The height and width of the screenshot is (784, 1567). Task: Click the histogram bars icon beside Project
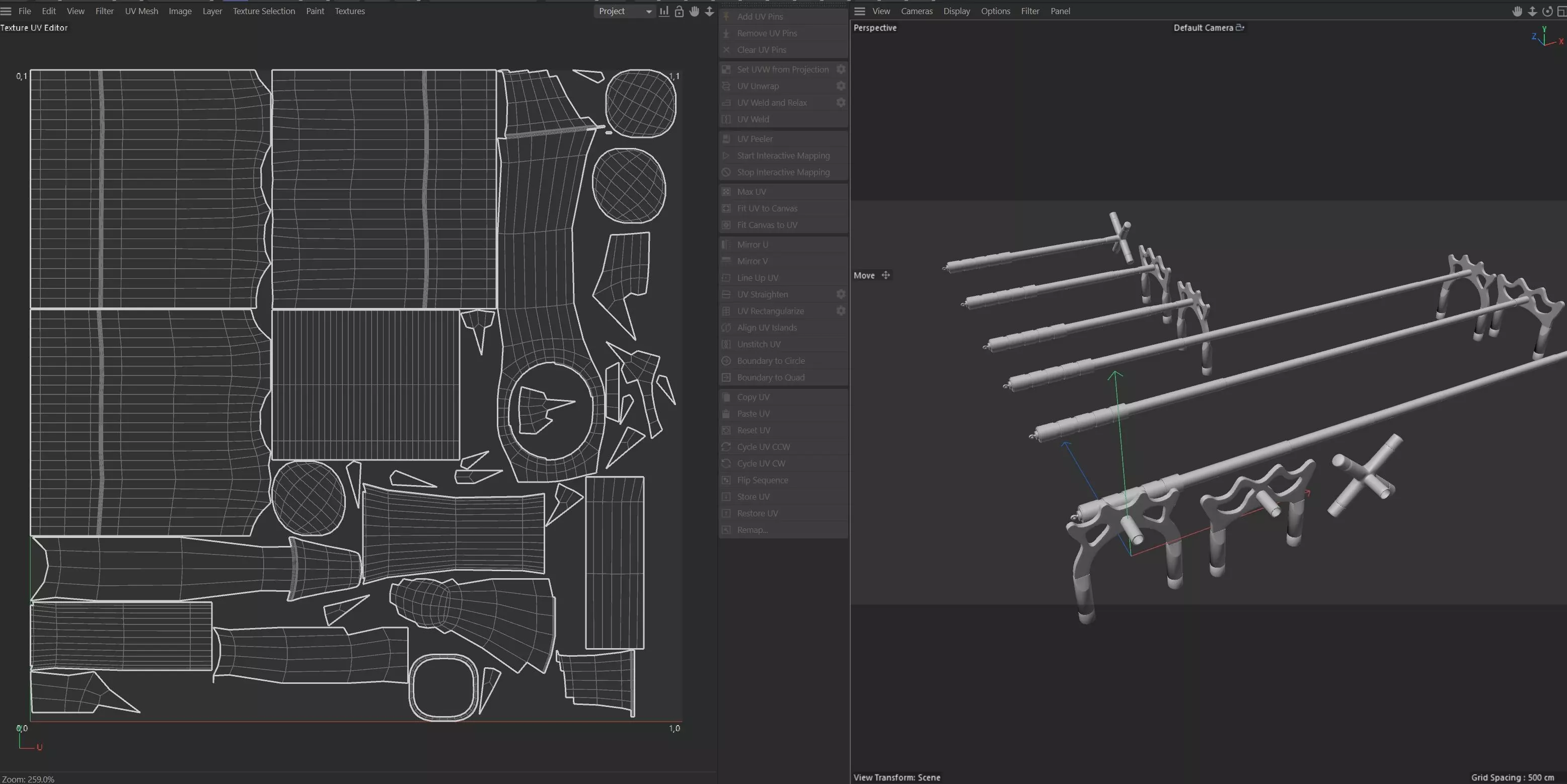pyautogui.click(x=664, y=12)
